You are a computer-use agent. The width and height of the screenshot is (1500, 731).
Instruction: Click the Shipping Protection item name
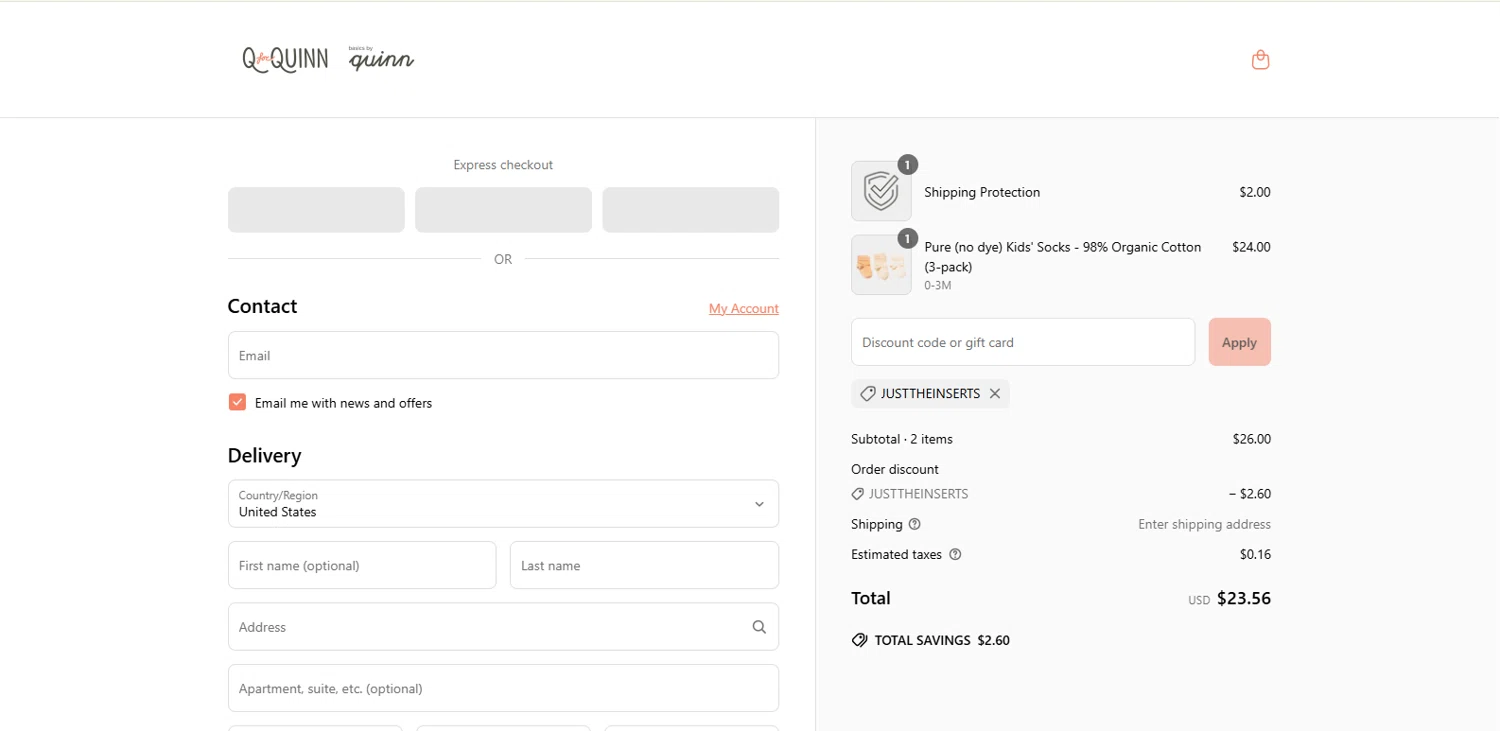(982, 192)
